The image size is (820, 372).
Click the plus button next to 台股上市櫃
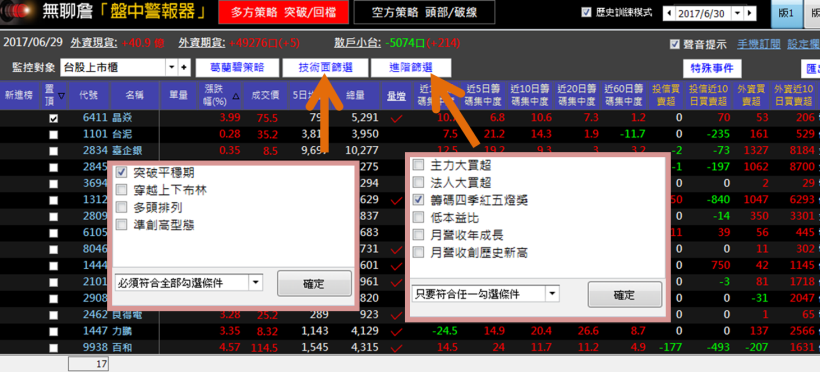pos(184,67)
